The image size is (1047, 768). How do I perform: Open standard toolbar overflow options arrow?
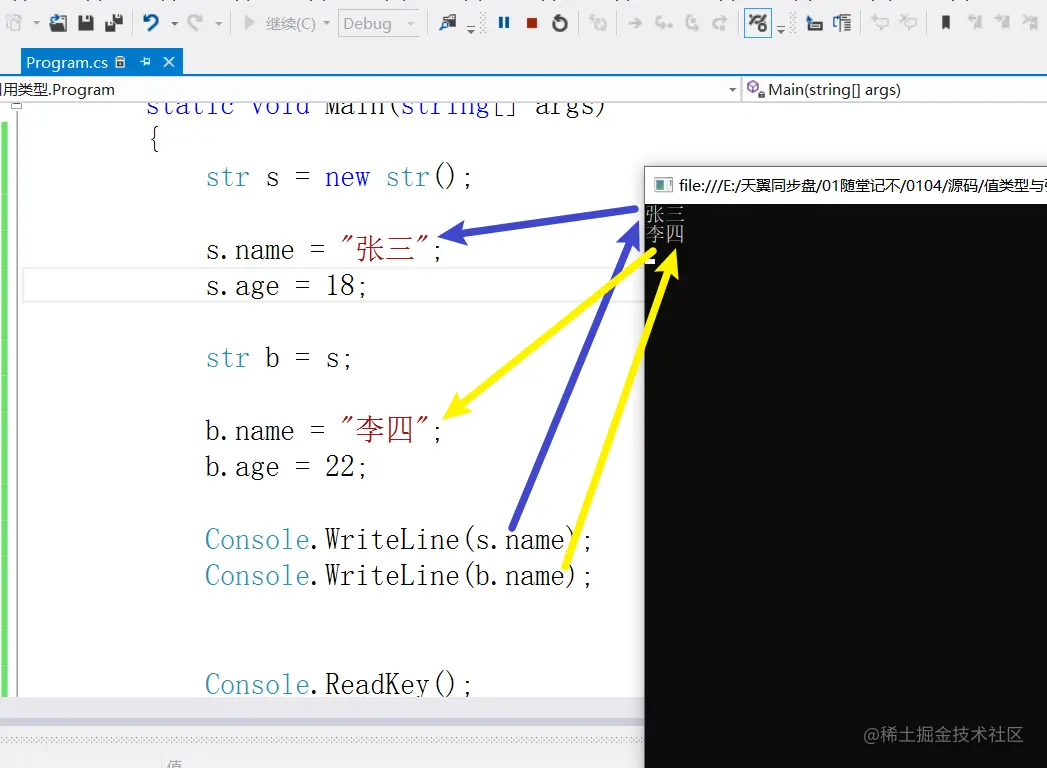[471, 30]
